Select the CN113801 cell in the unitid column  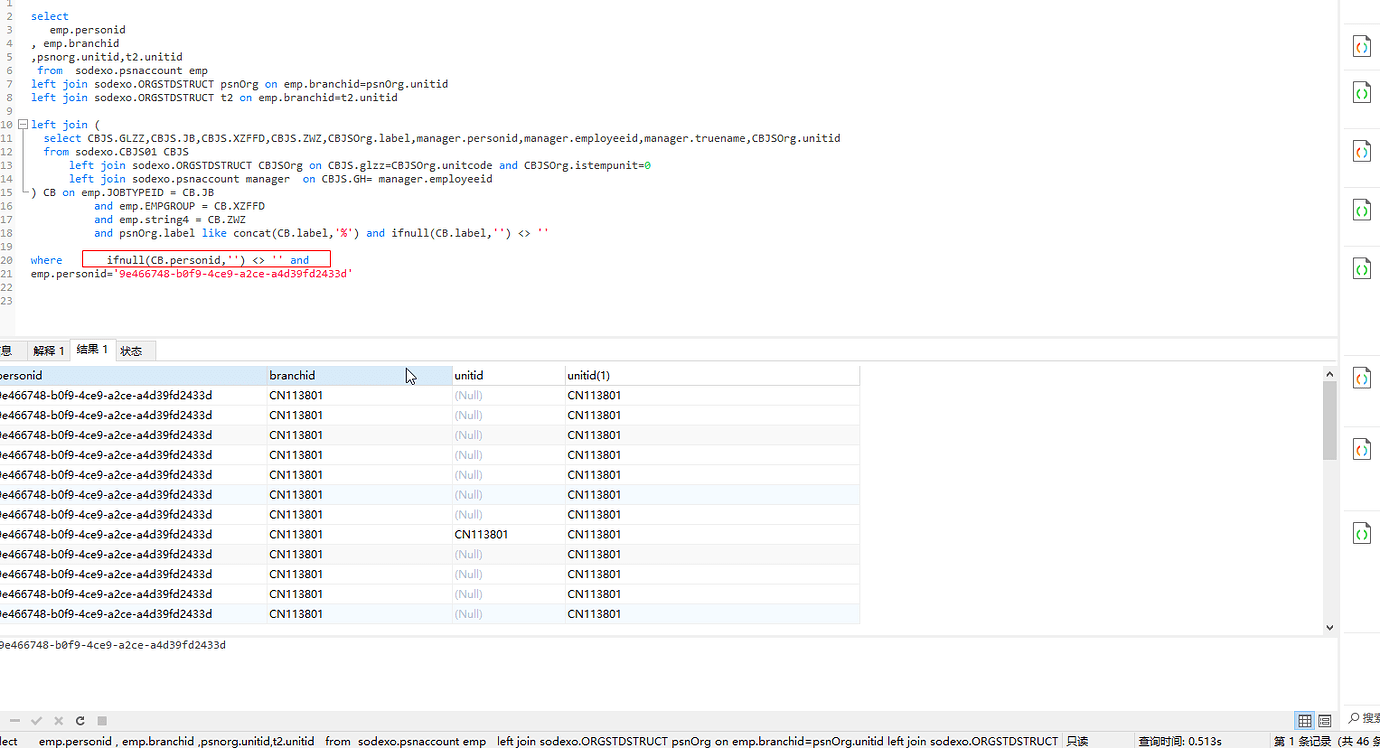tap(508, 534)
